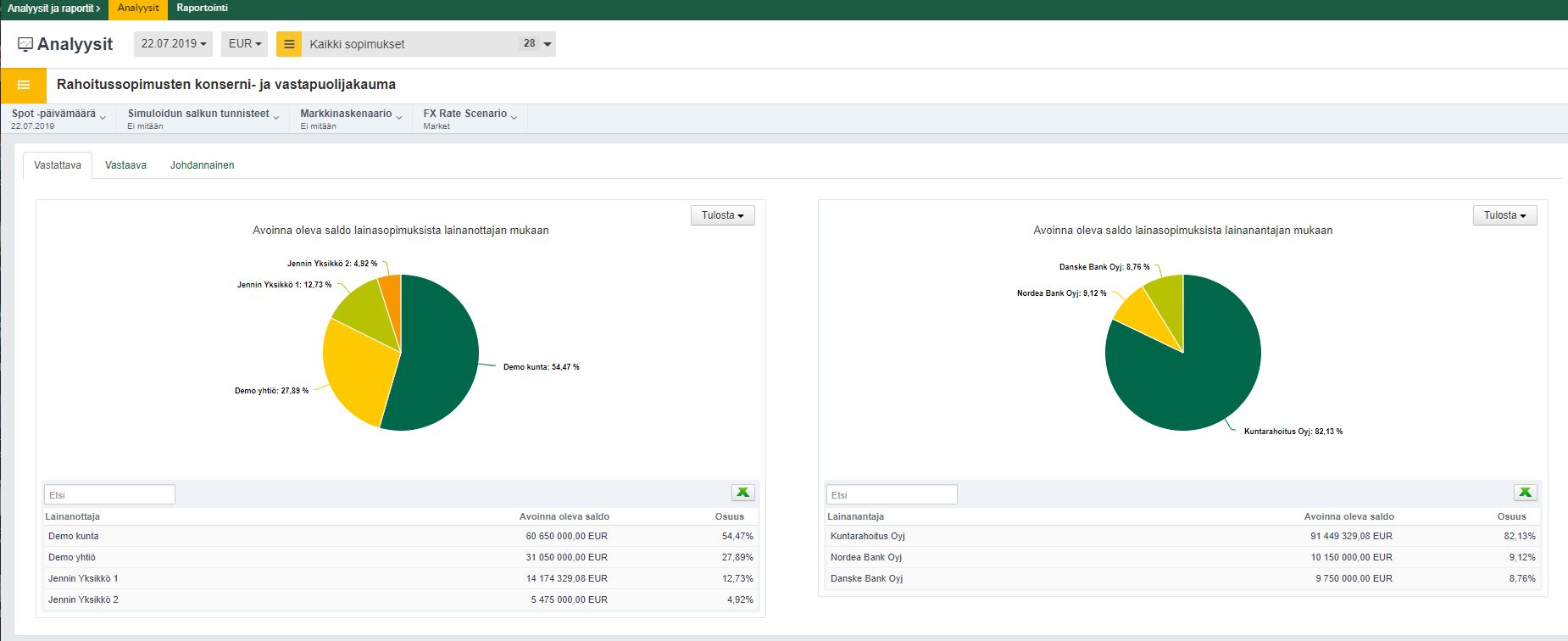This screenshot has width=1568, height=641.
Task: Click the yellow hamburger icon beside Kaikki sopimukset
Action: [289, 44]
